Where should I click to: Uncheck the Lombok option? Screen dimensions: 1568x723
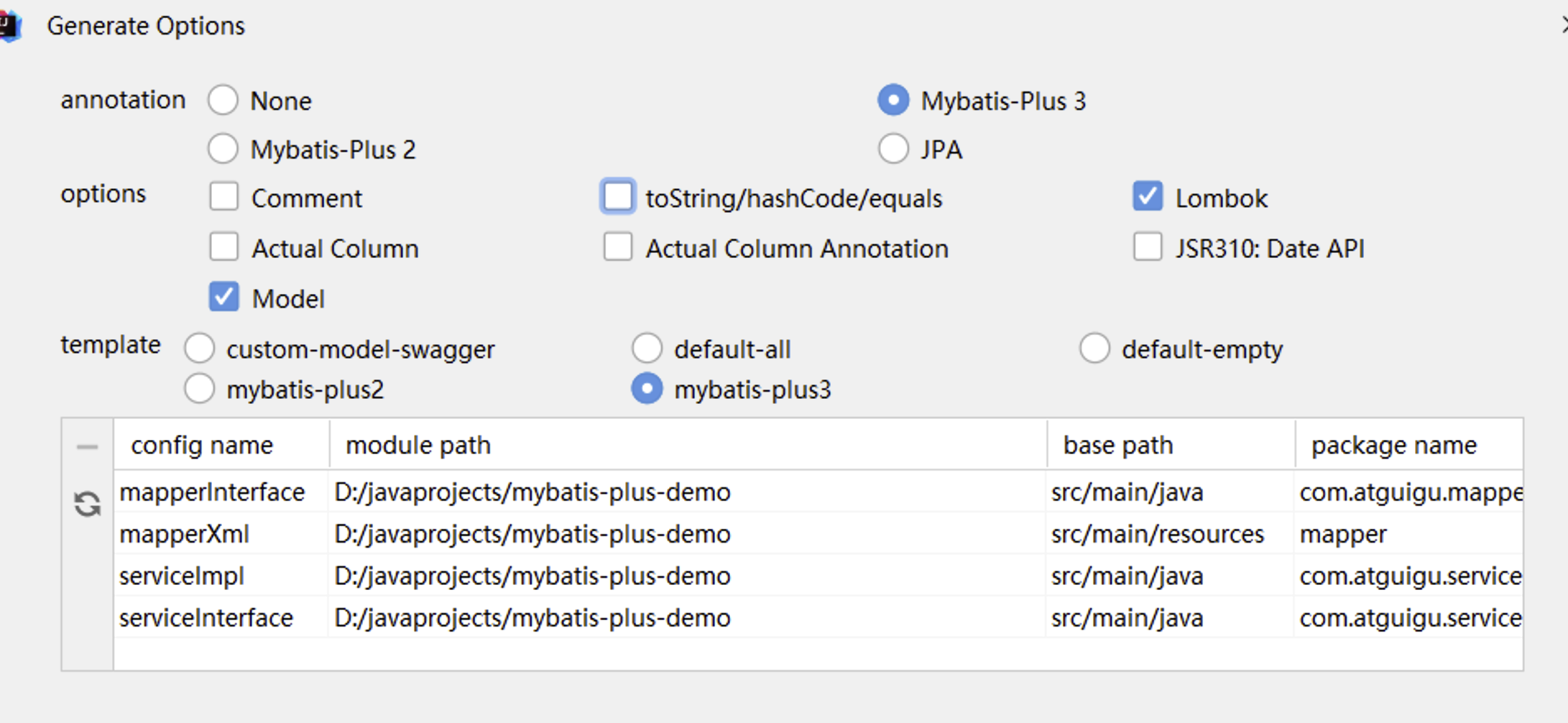click(x=1147, y=196)
